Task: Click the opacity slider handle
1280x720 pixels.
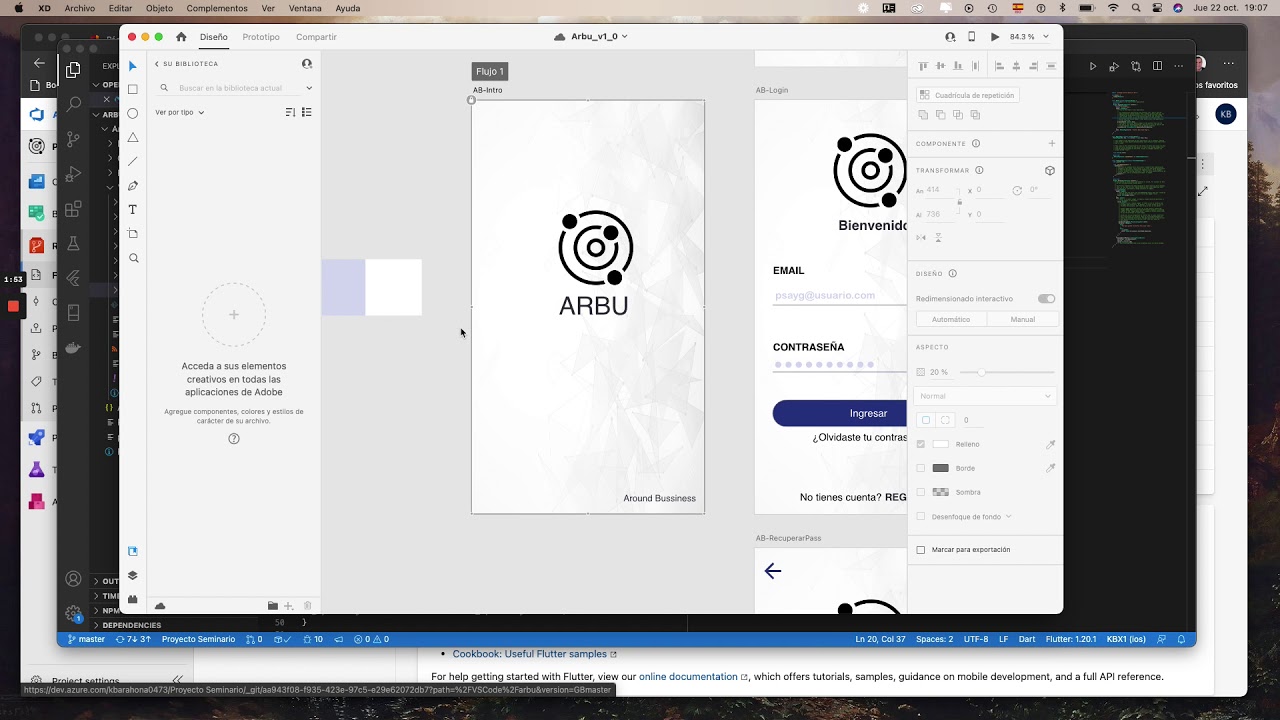Action: point(981,372)
